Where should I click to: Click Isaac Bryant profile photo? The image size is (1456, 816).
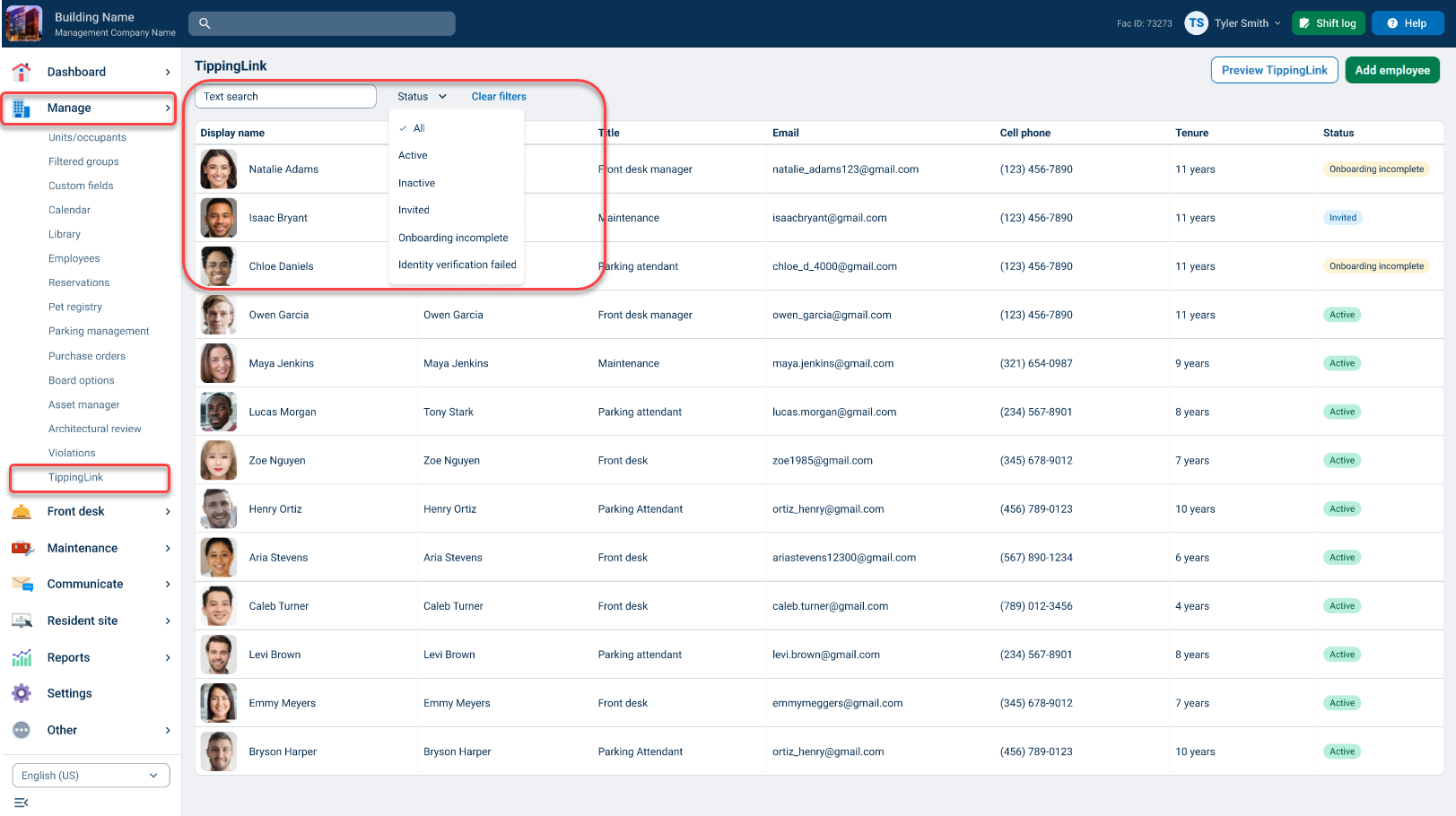[x=219, y=217]
